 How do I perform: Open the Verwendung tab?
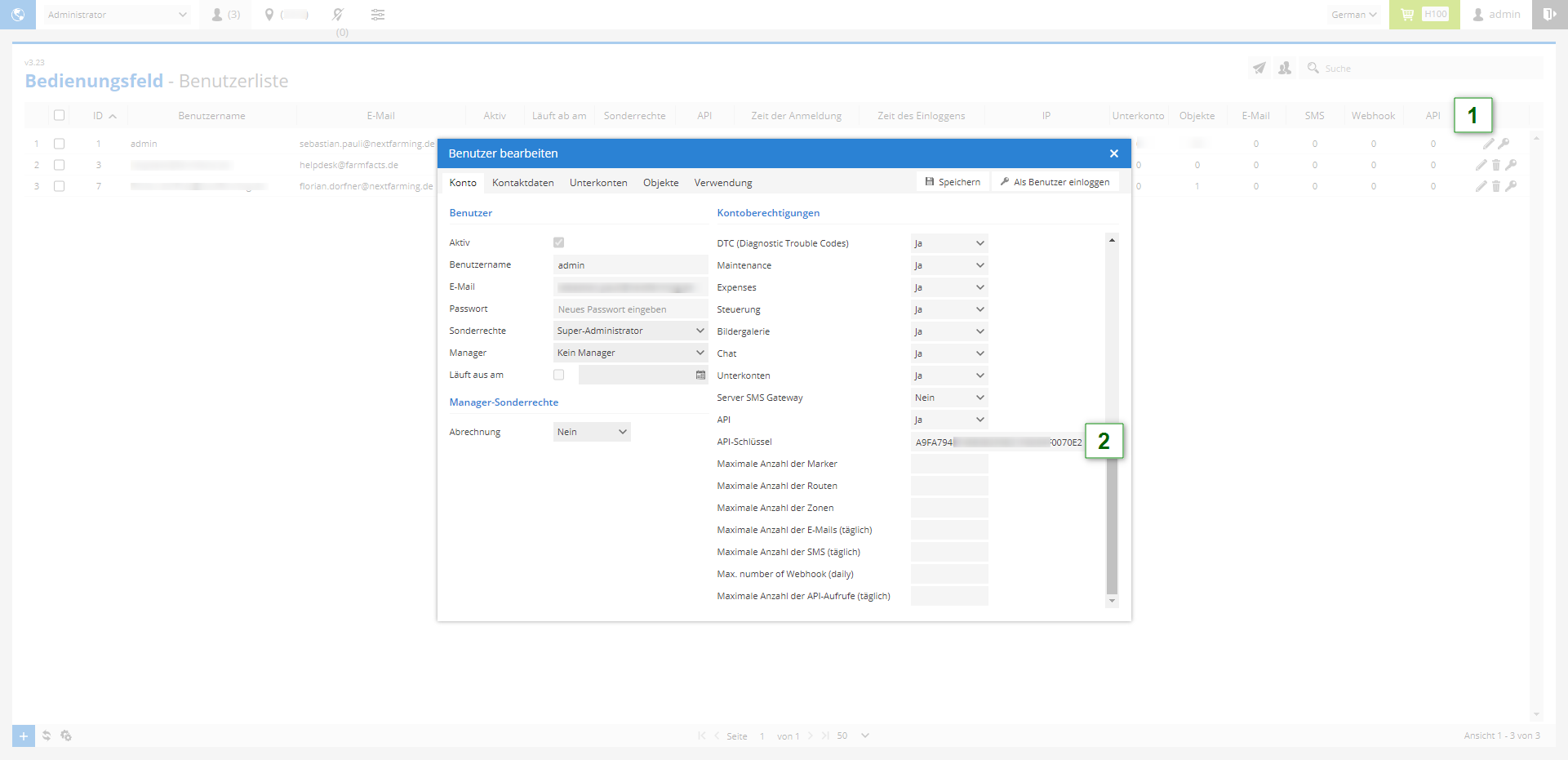pyautogui.click(x=722, y=183)
